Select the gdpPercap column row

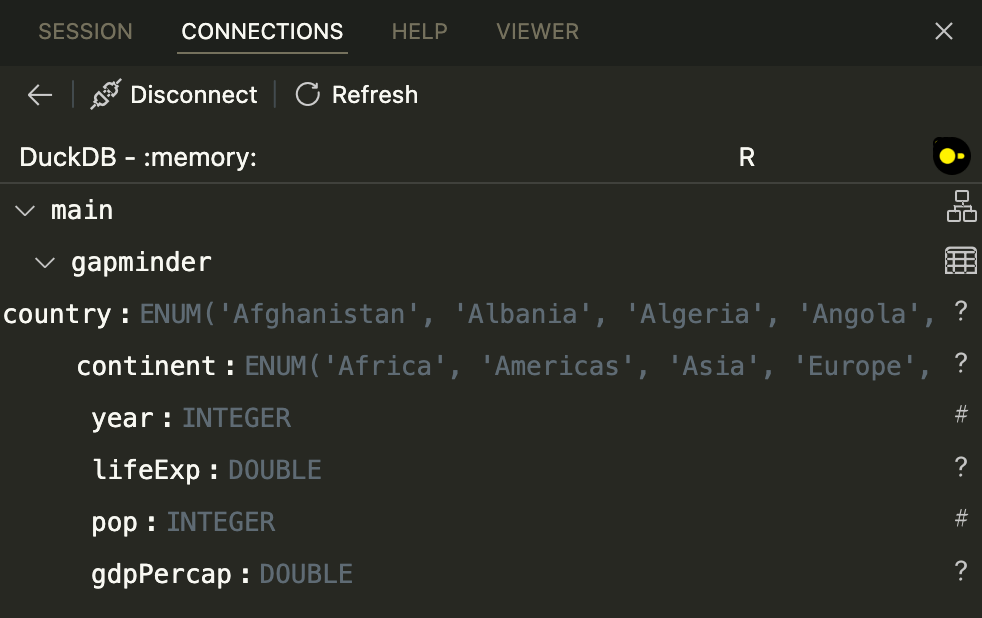491,574
